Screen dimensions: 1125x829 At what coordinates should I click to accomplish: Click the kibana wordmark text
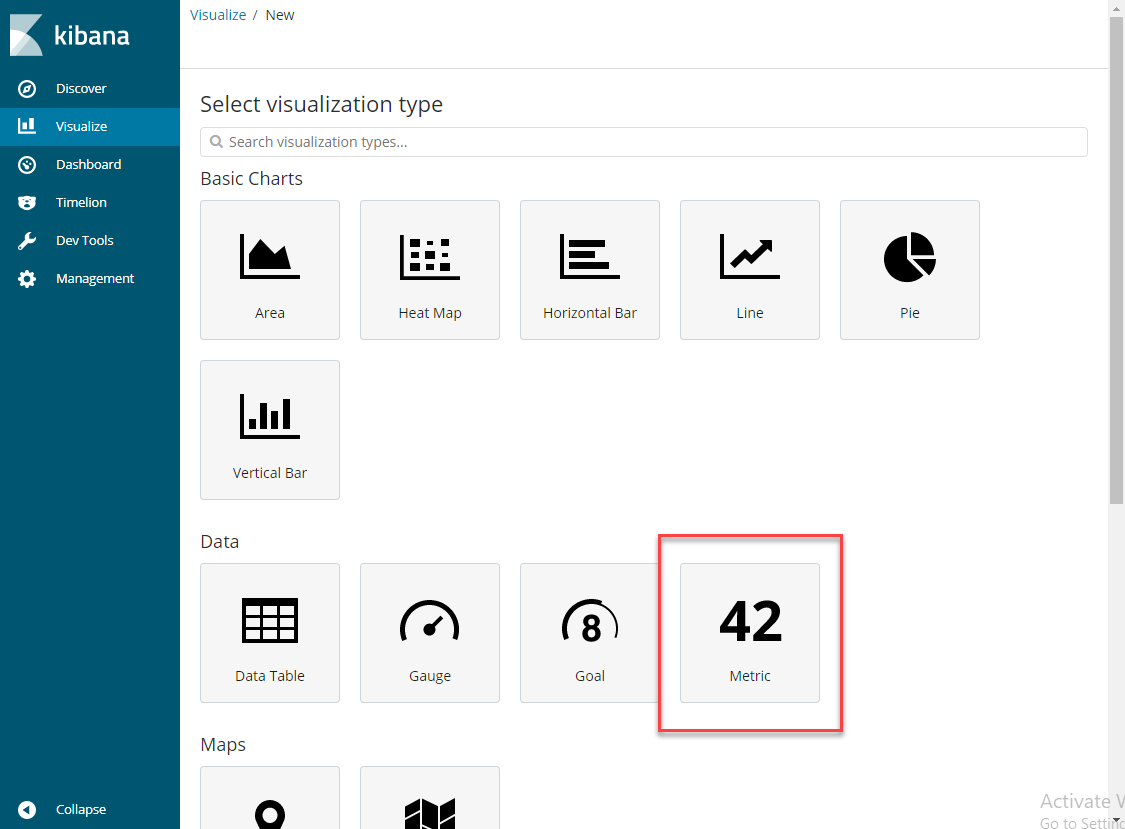(x=92, y=35)
